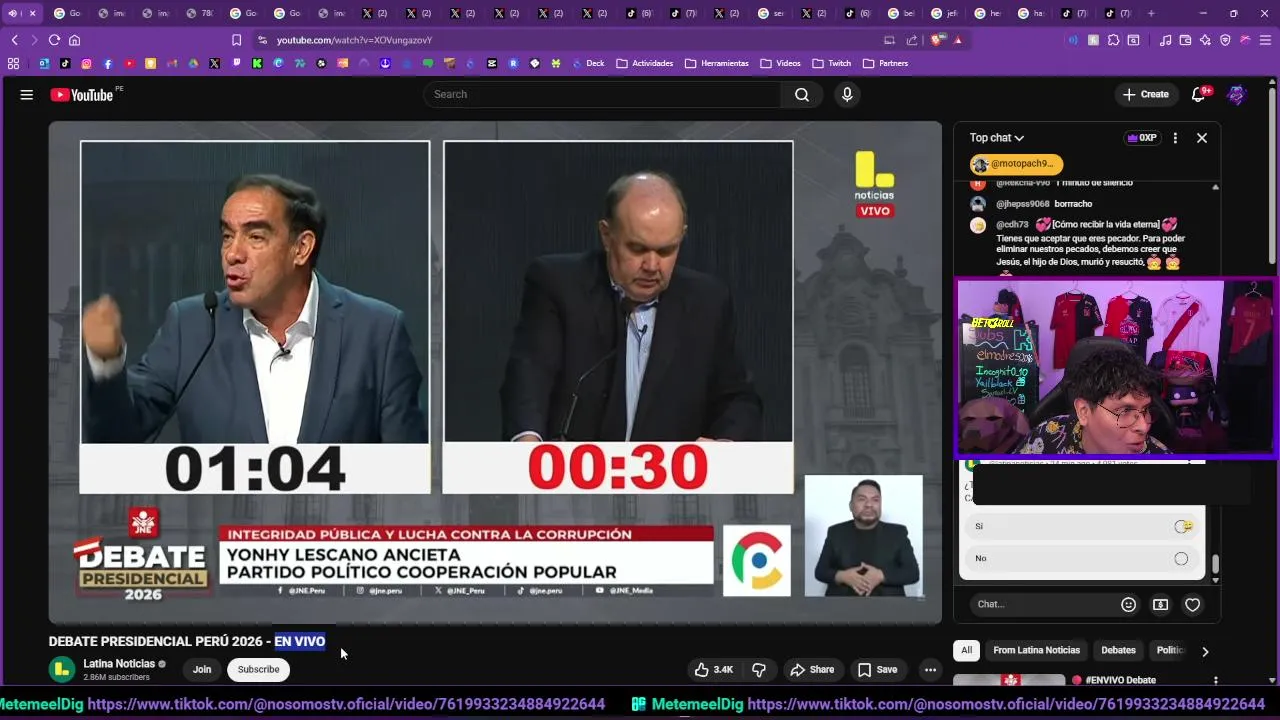Open a new browser tab with plus

[1151, 13]
